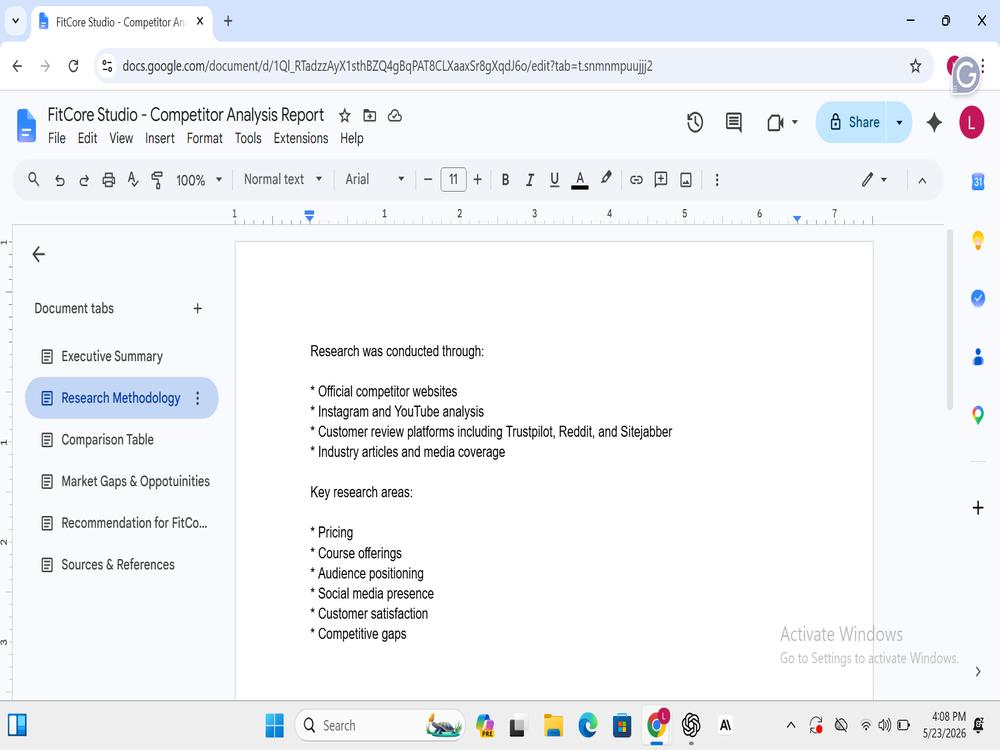Bookmark this page in Chrome

pos(915,66)
